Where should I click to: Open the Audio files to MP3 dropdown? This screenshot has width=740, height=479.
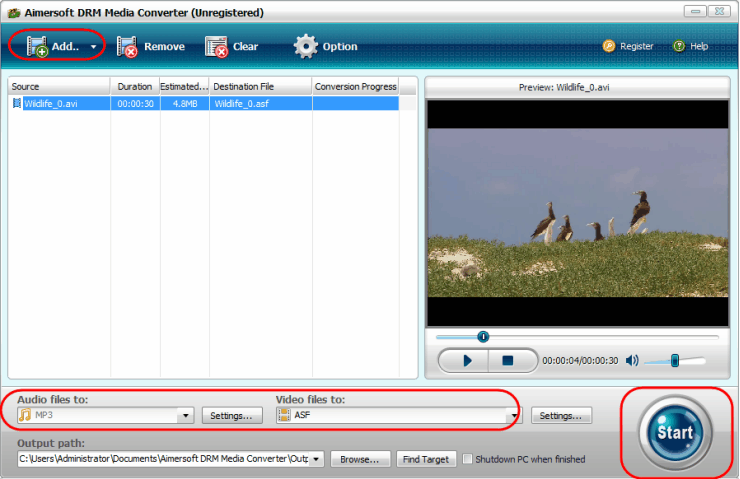pos(185,415)
